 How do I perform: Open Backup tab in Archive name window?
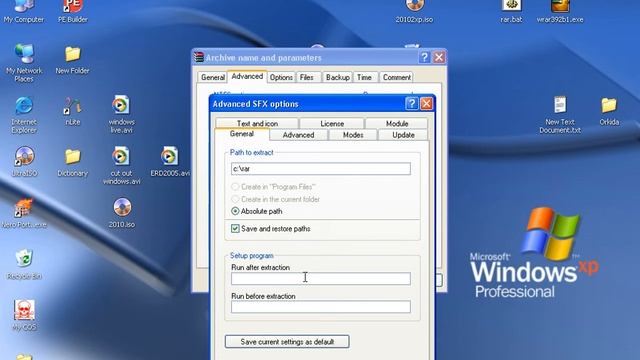pyautogui.click(x=338, y=77)
